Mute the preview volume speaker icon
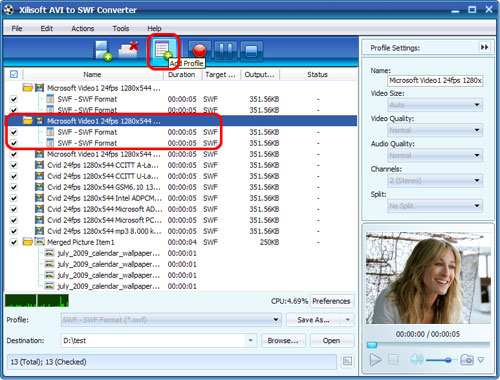 tap(416, 359)
